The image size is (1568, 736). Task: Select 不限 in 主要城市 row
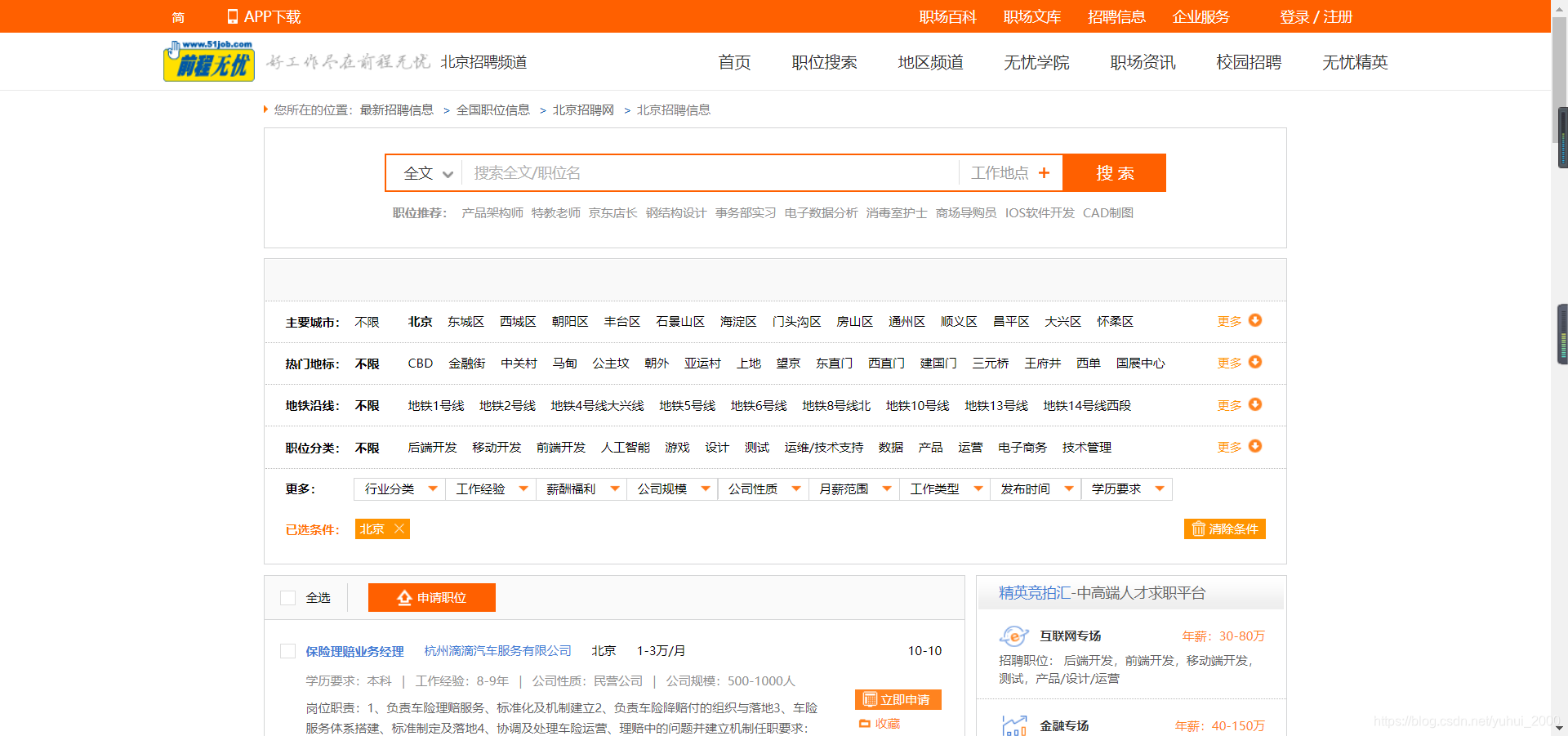pos(367,322)
